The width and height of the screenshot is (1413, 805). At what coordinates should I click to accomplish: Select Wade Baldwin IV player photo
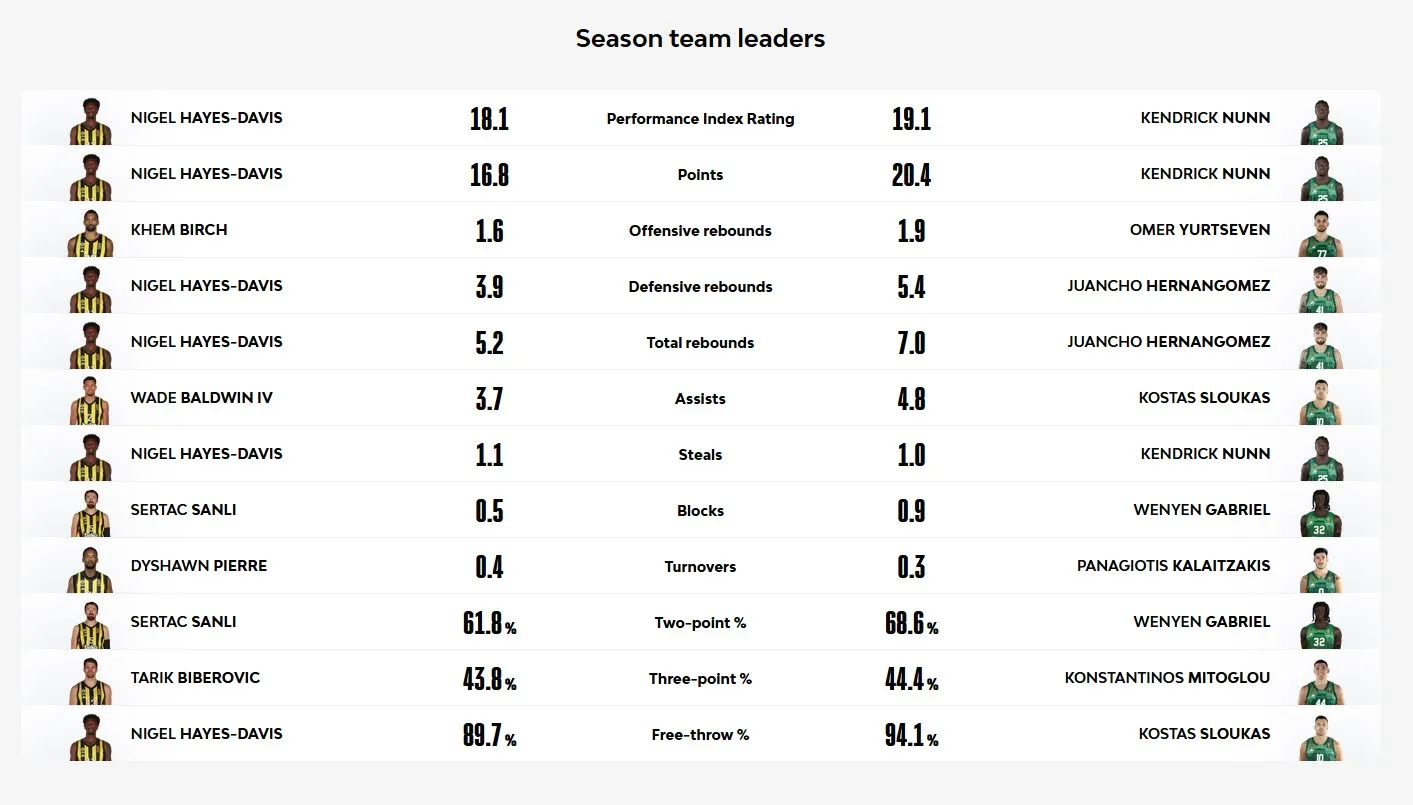point(90,400)
